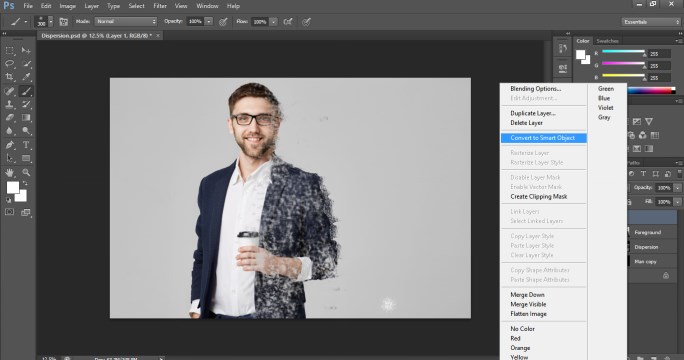Switch to the Swatches tab

[x=607, y=41]
